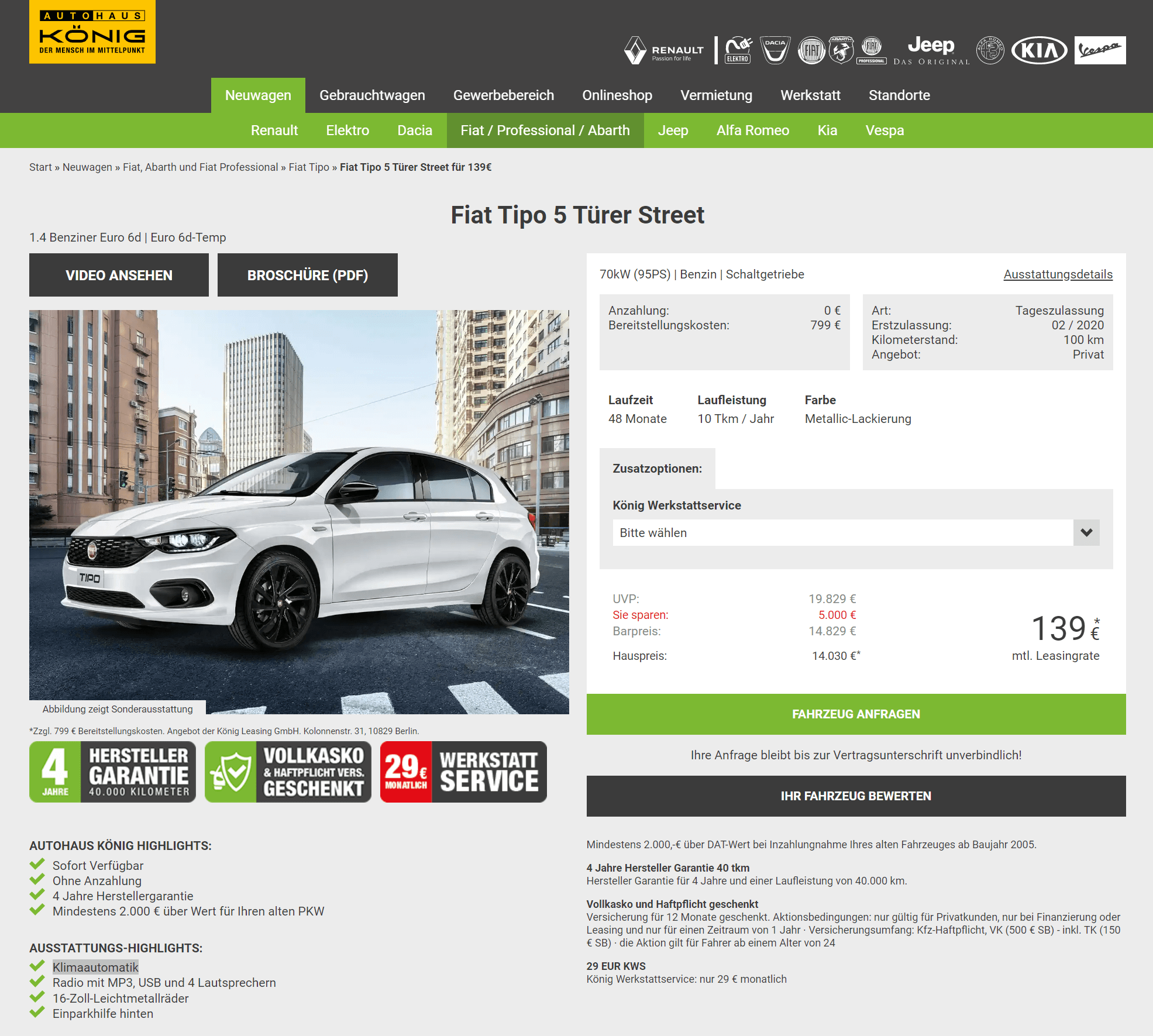Click '29 EUR KWS' heading

pyautogui.click(x=616, y=966)
